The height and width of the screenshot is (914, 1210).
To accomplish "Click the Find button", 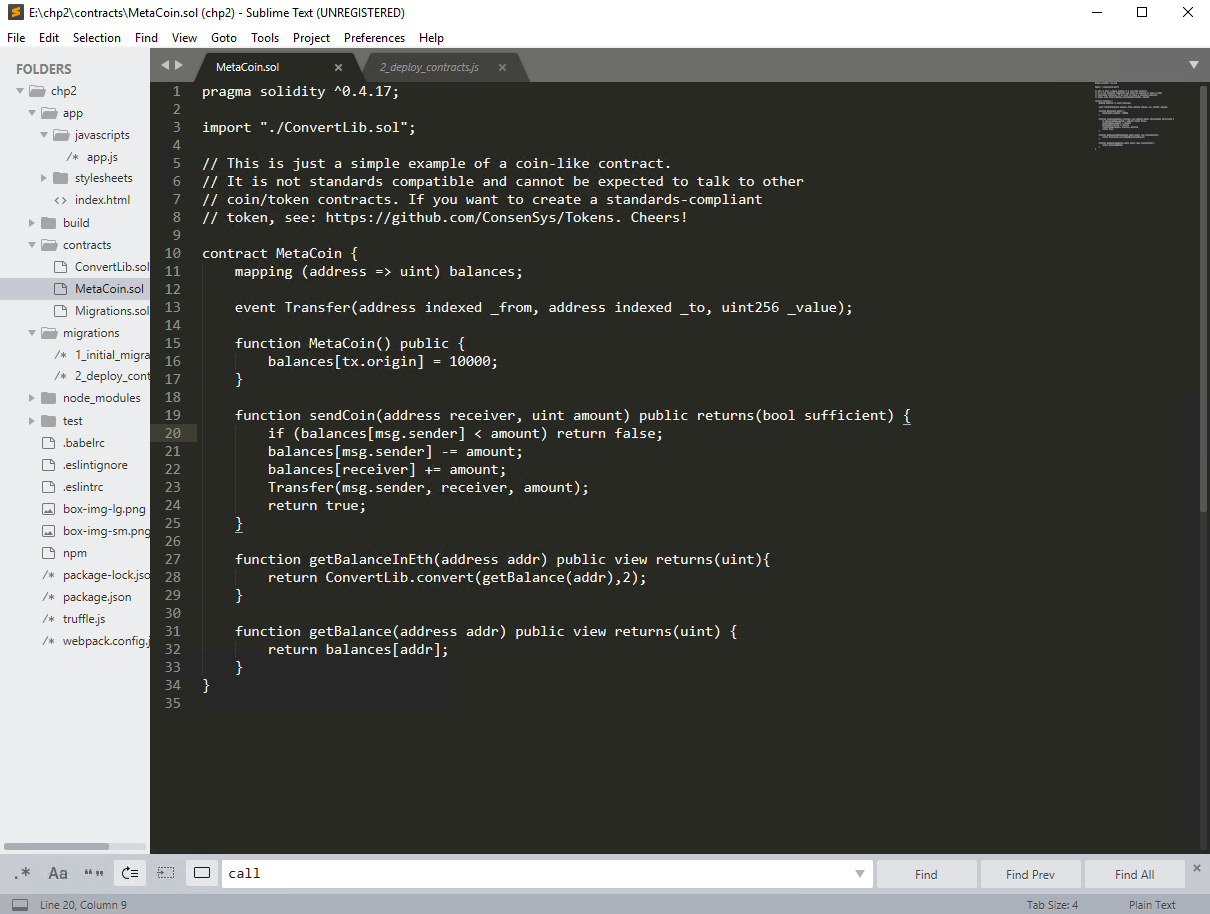I will [x=926, y=874].
